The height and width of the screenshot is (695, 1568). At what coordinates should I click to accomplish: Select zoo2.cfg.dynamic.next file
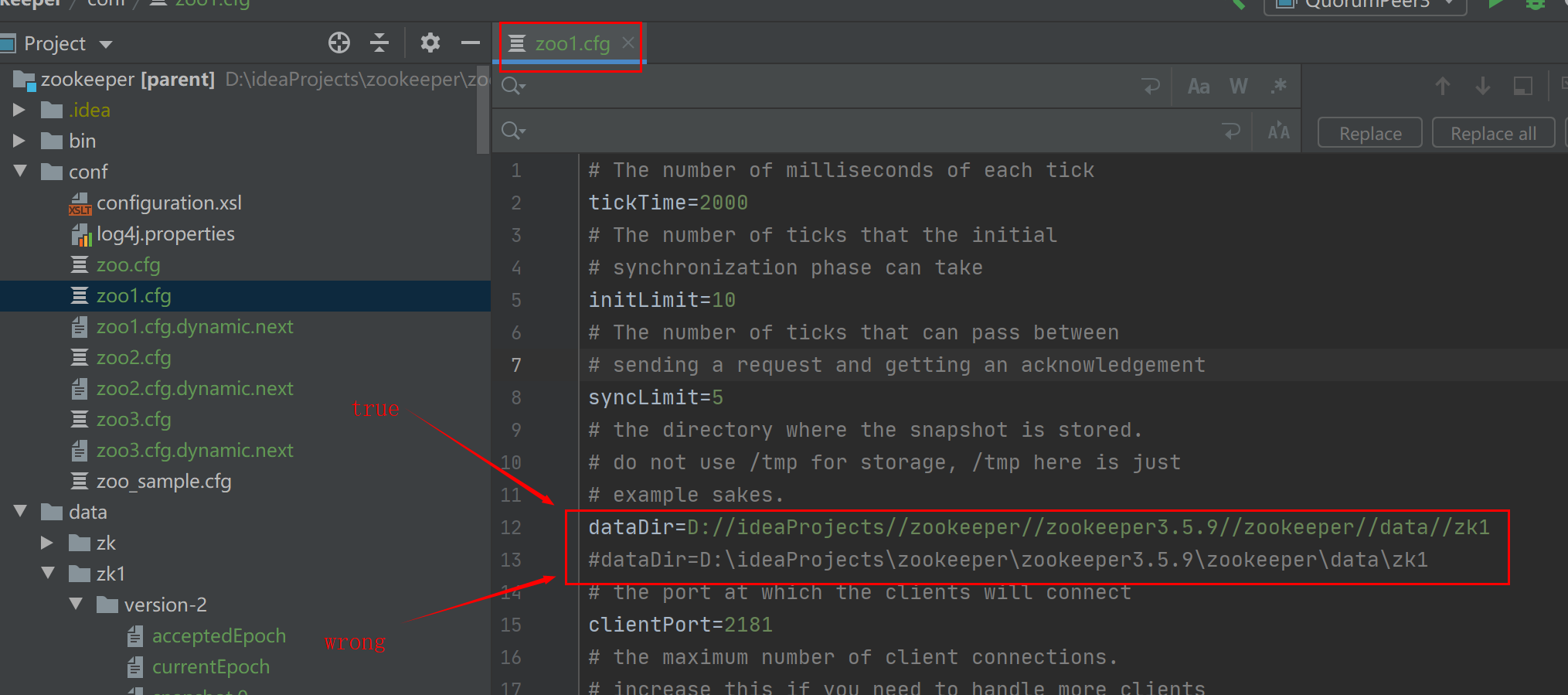[x=195, y=388]
